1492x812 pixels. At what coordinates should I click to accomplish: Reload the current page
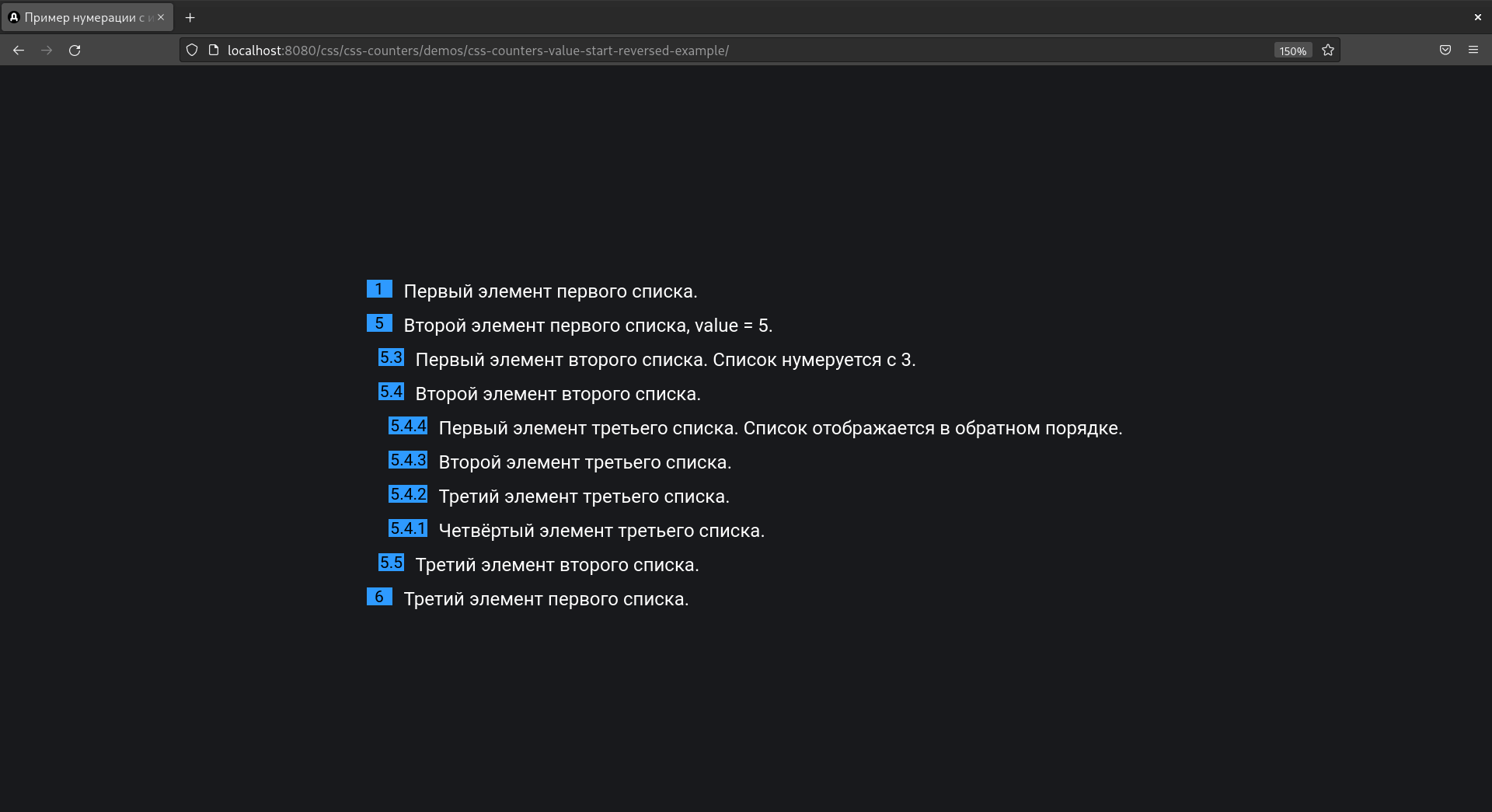[75, 51]
